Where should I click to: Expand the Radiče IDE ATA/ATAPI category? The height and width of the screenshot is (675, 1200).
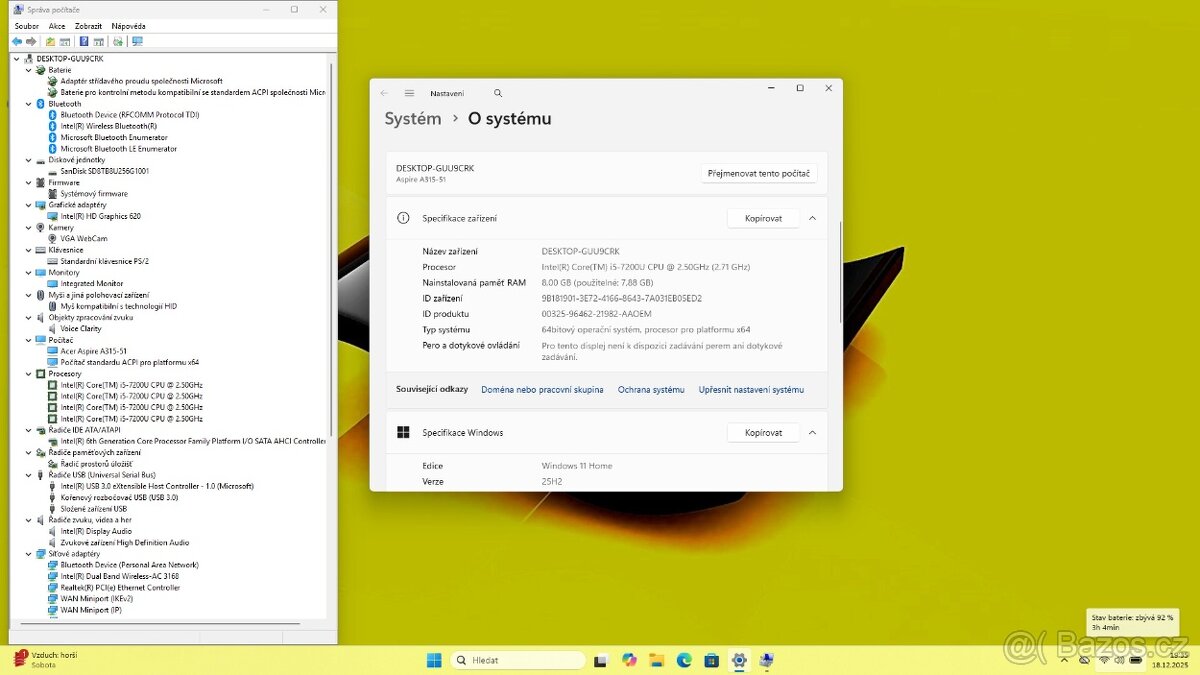(x=28, y=429)
